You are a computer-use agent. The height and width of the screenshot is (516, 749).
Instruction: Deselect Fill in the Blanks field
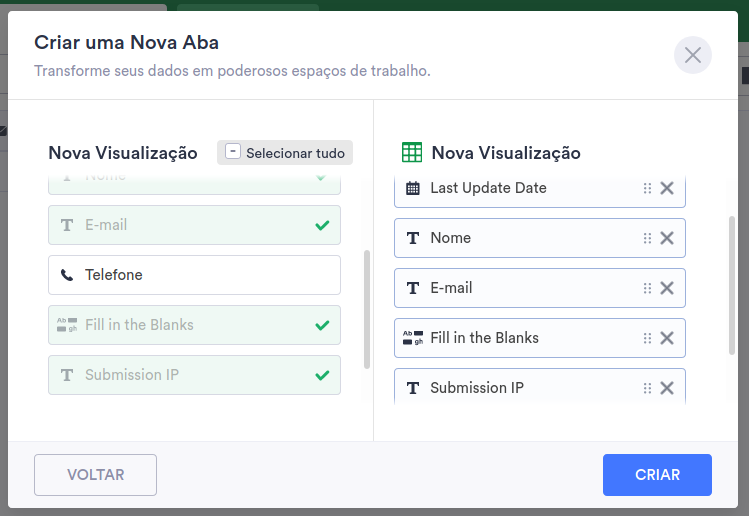[x=194, y=325]
